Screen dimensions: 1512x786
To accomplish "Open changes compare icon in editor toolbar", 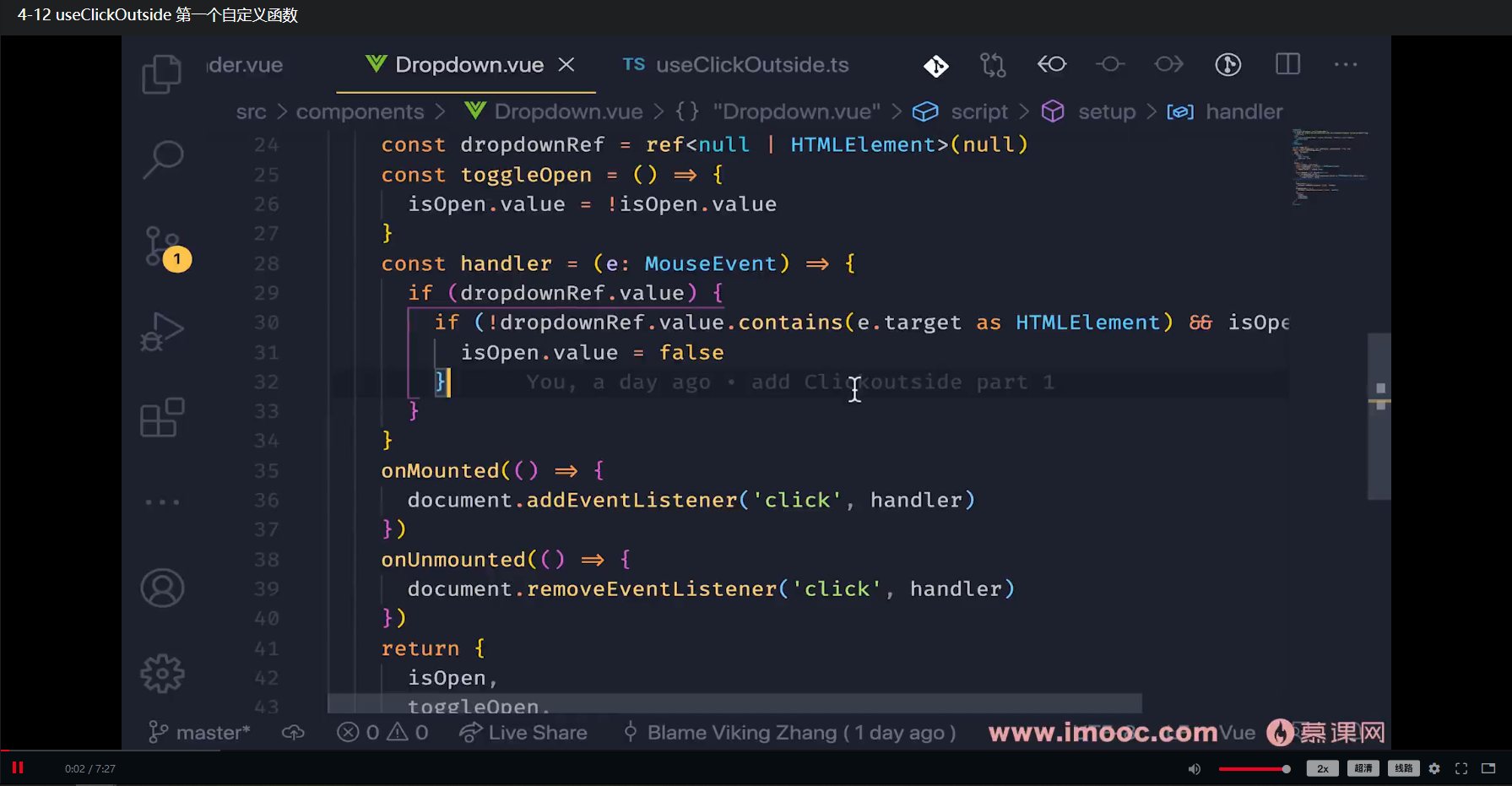I will 993,65.
